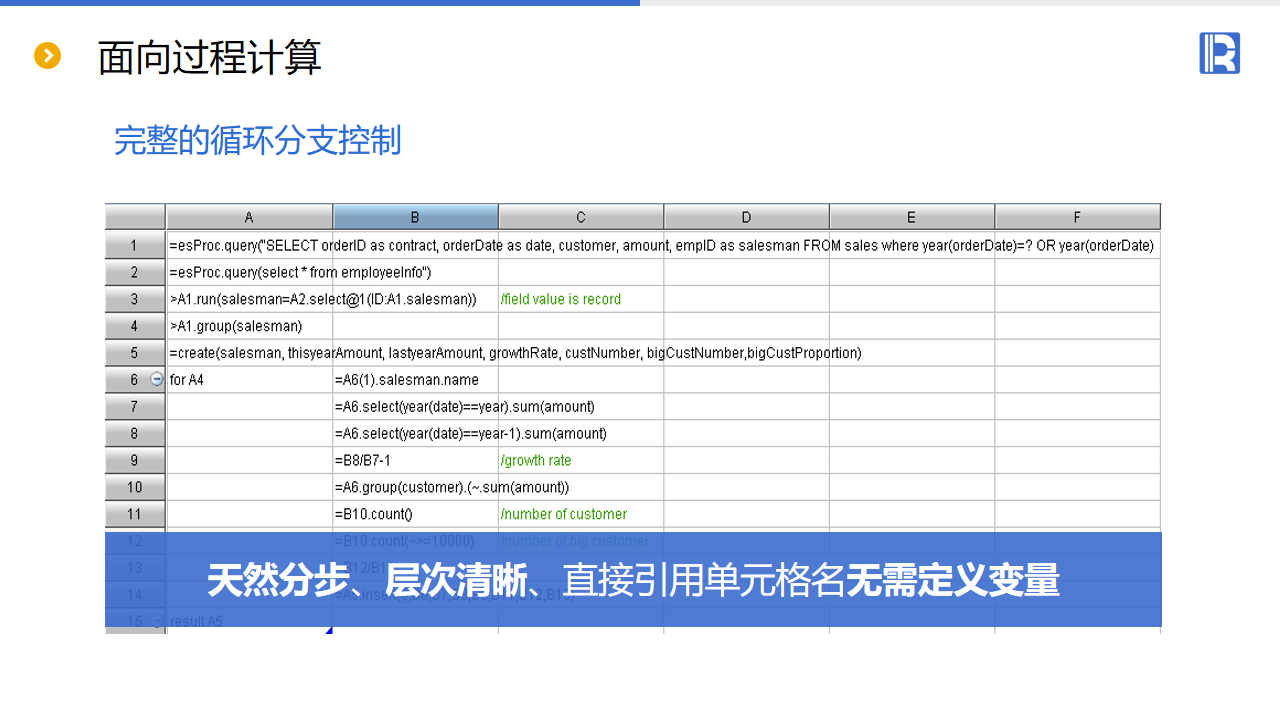Click the blue progress bar at top

pos(320,3)
